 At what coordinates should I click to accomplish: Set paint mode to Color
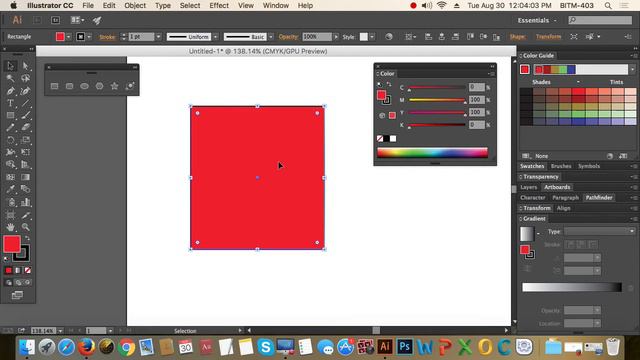pos(9,270)
